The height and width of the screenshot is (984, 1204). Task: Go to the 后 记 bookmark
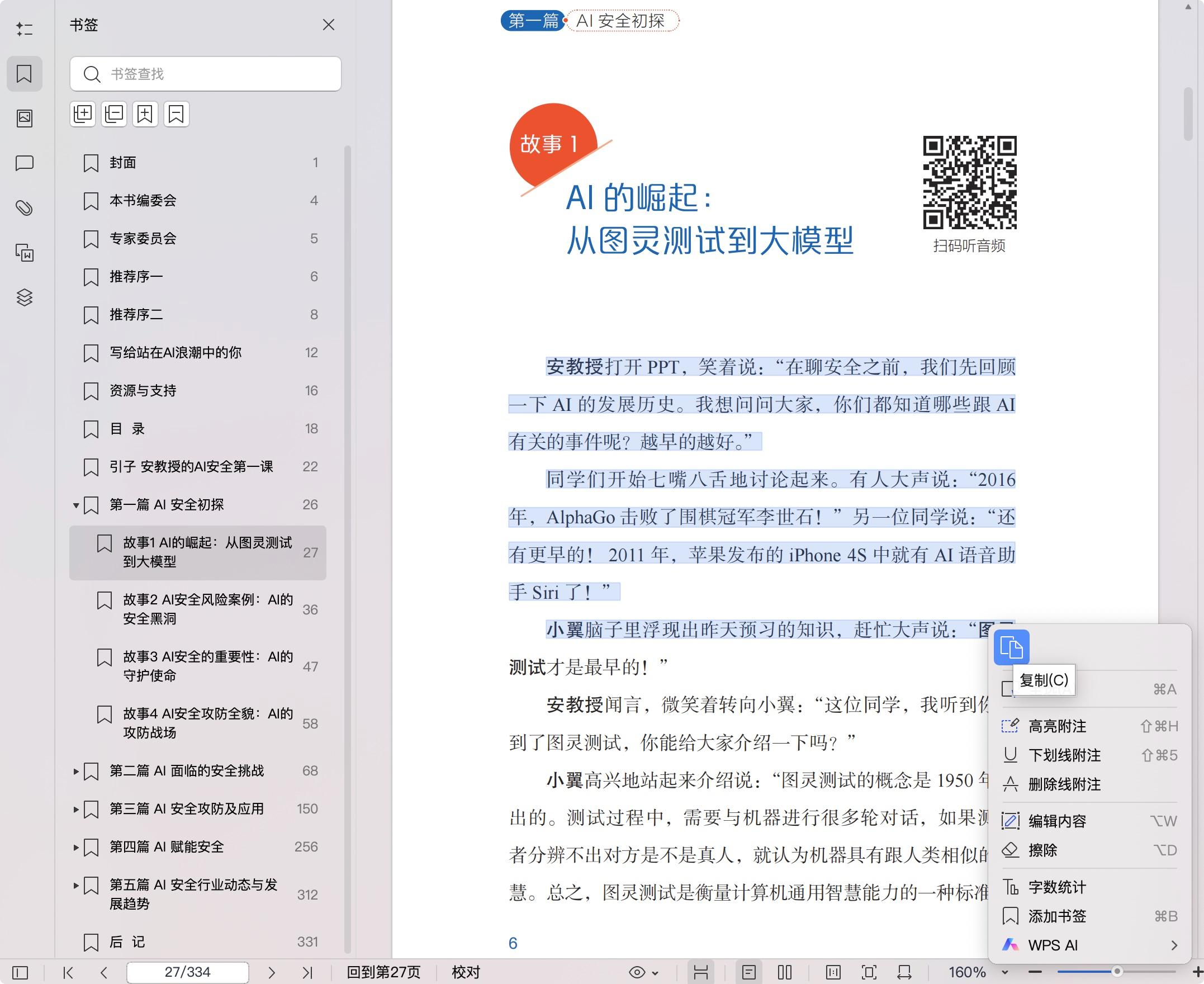[198, 942]
